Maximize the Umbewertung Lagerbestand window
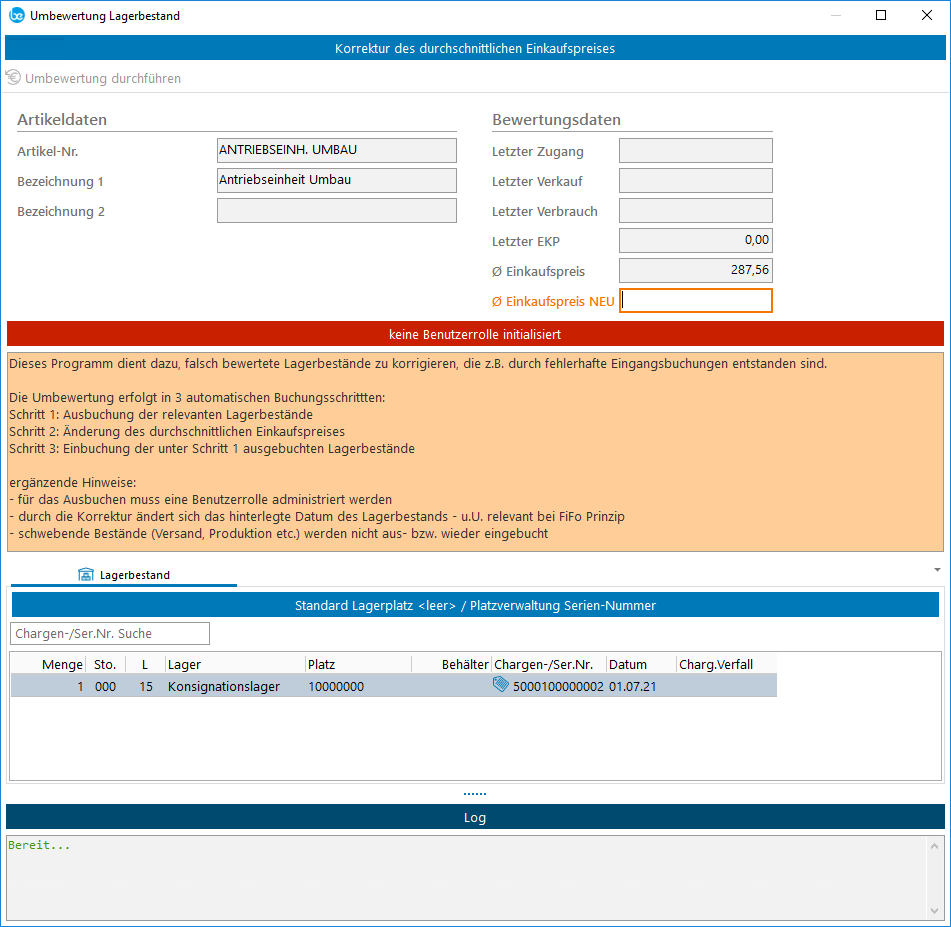The width and height of the screenshot is (951, 927). click(881, 16)
